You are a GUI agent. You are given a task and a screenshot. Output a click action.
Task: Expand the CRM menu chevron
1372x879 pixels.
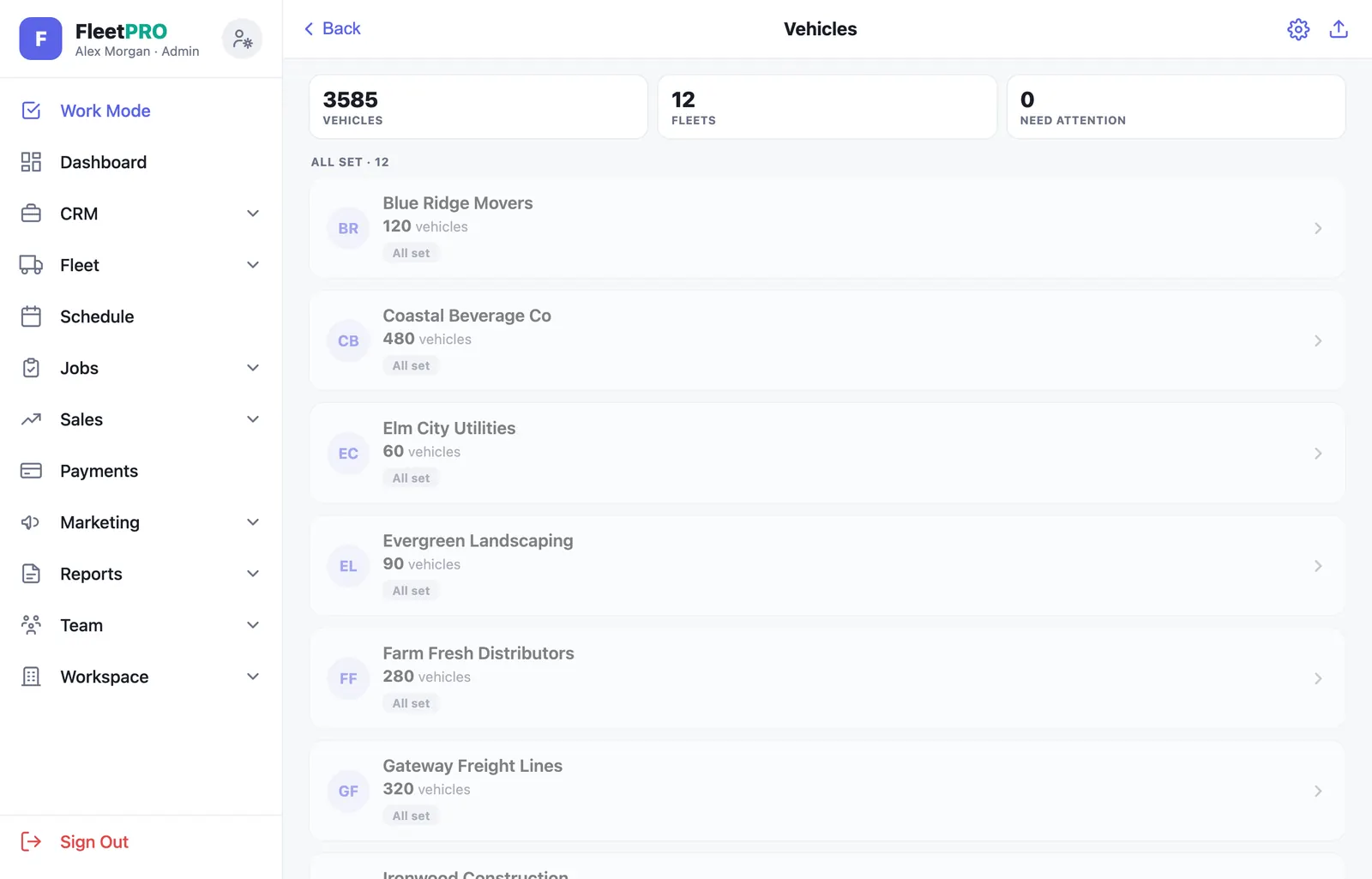[253, 214]
